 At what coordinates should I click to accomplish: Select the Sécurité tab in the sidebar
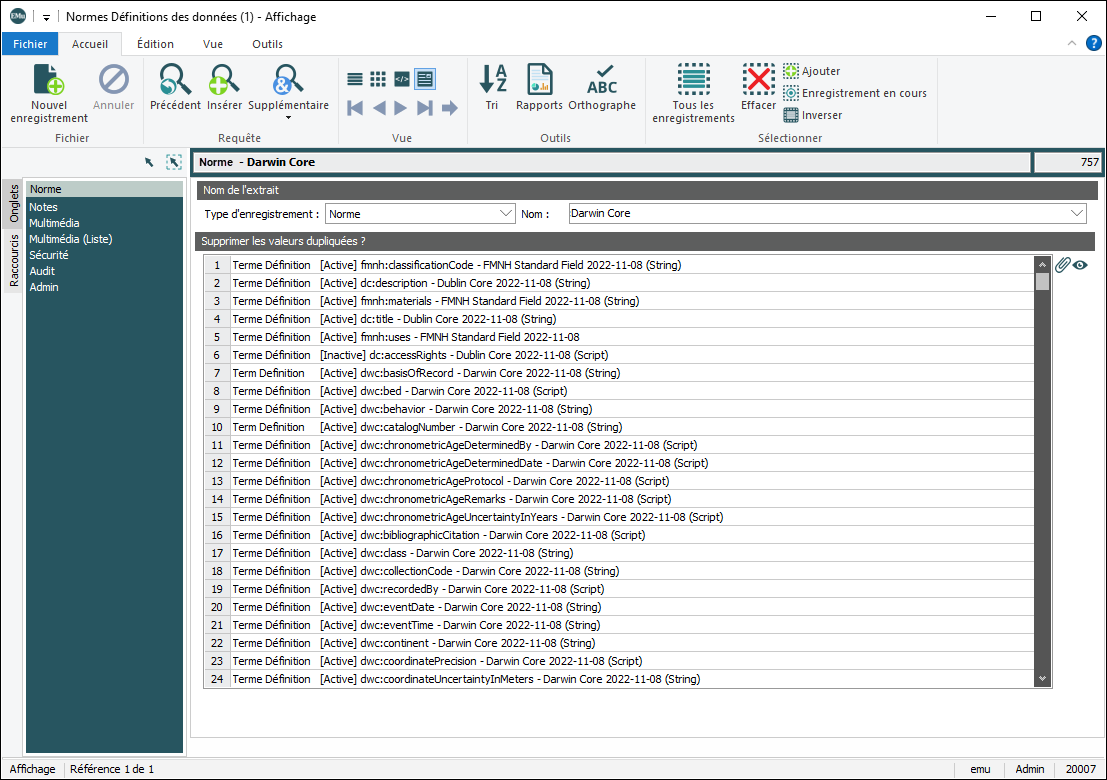[x=49, y=255]
